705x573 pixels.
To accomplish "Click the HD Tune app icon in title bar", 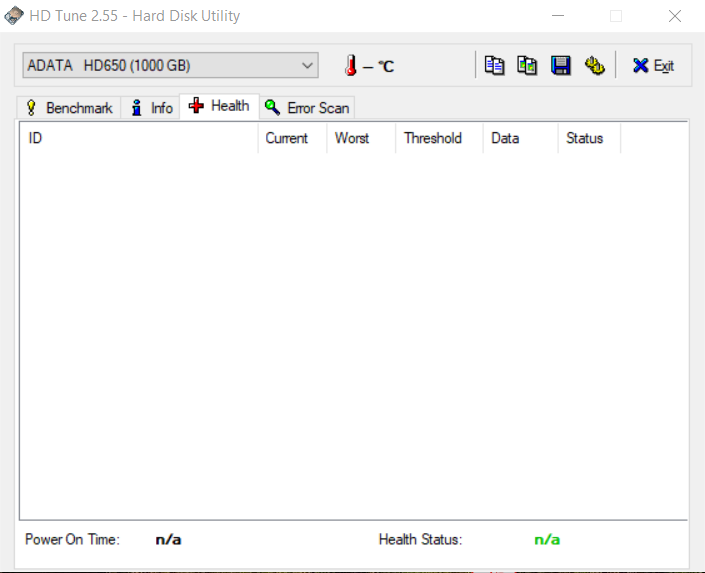I will pyautogui.click(x=14, y=16).
